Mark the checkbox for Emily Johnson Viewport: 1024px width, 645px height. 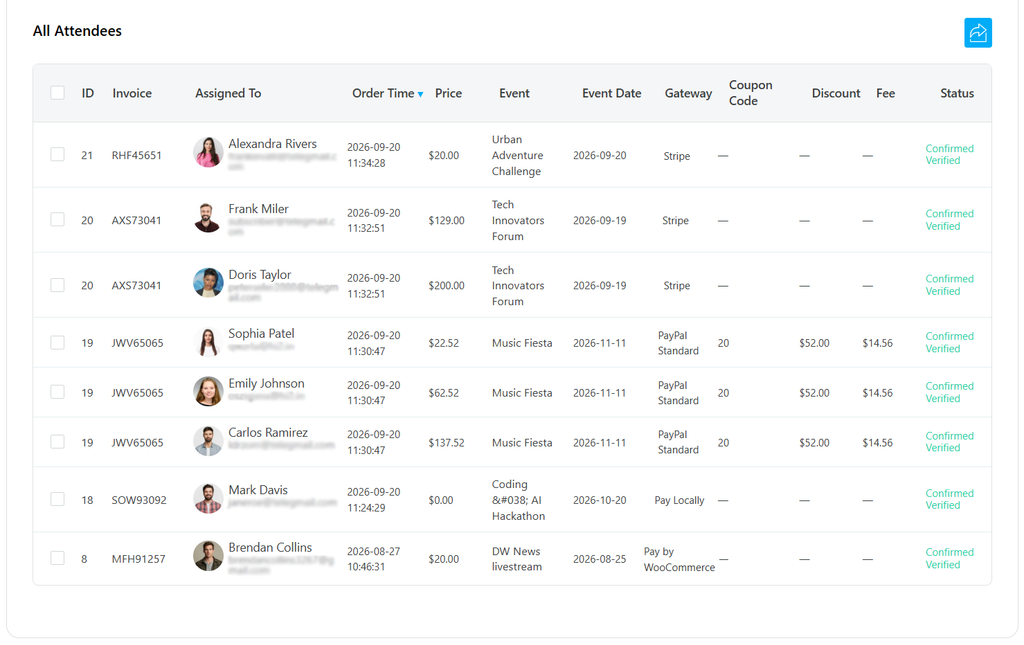pos(57,392)
